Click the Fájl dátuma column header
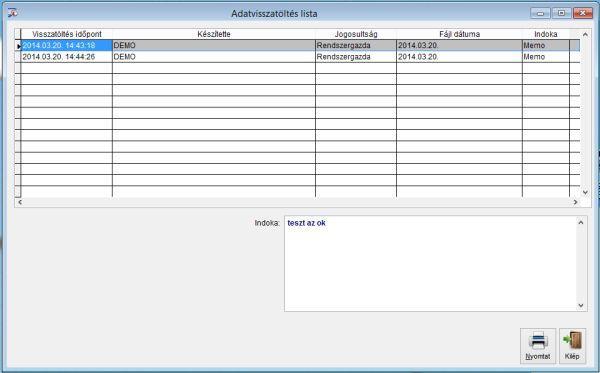 (x=460, y=34)
